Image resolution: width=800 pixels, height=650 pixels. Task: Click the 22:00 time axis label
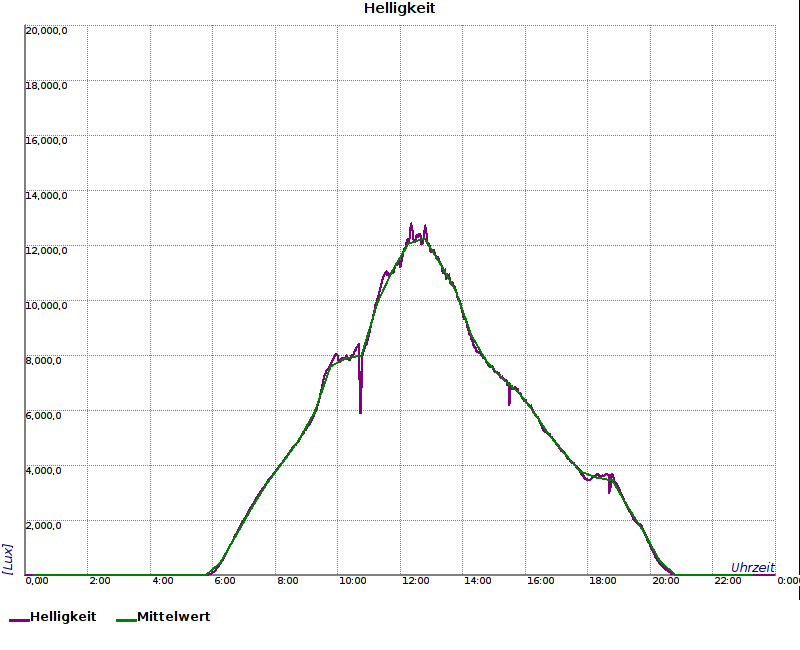728,581
